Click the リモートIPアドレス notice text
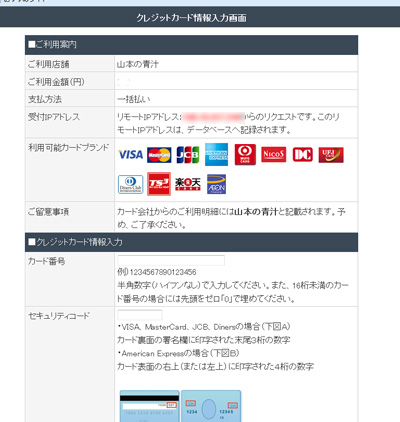Screen dimensions: 400x422 [228, 123]
